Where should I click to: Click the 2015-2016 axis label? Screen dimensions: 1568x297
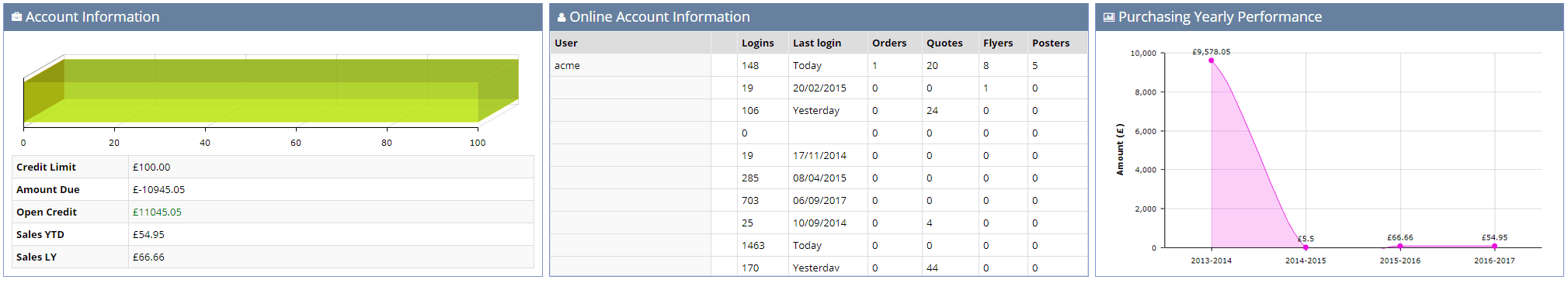tap(1400, 261)
